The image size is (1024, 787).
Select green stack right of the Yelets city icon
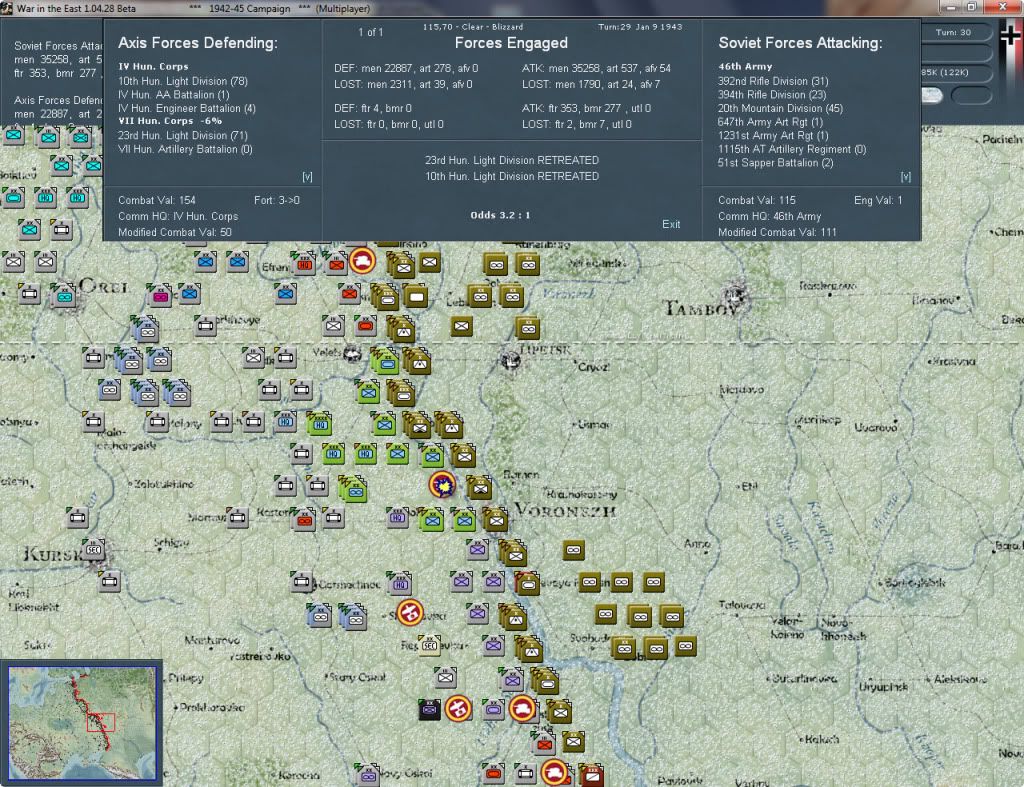point(386,361)
